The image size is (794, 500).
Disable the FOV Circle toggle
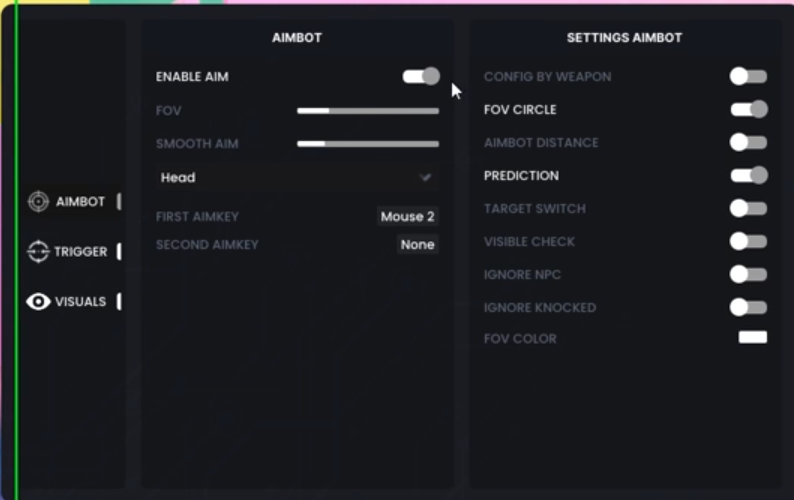click(749, 109)
